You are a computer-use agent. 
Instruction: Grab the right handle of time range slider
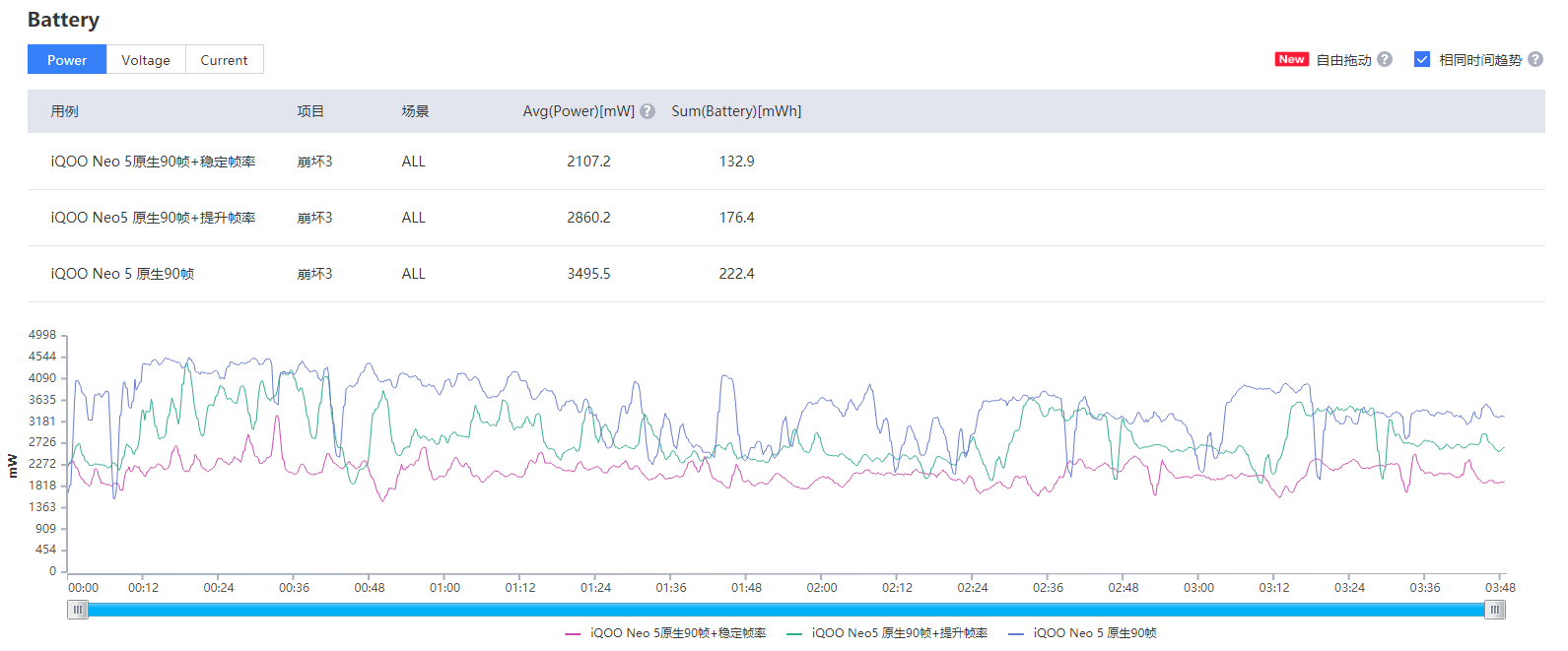(x=1495, y=610)
